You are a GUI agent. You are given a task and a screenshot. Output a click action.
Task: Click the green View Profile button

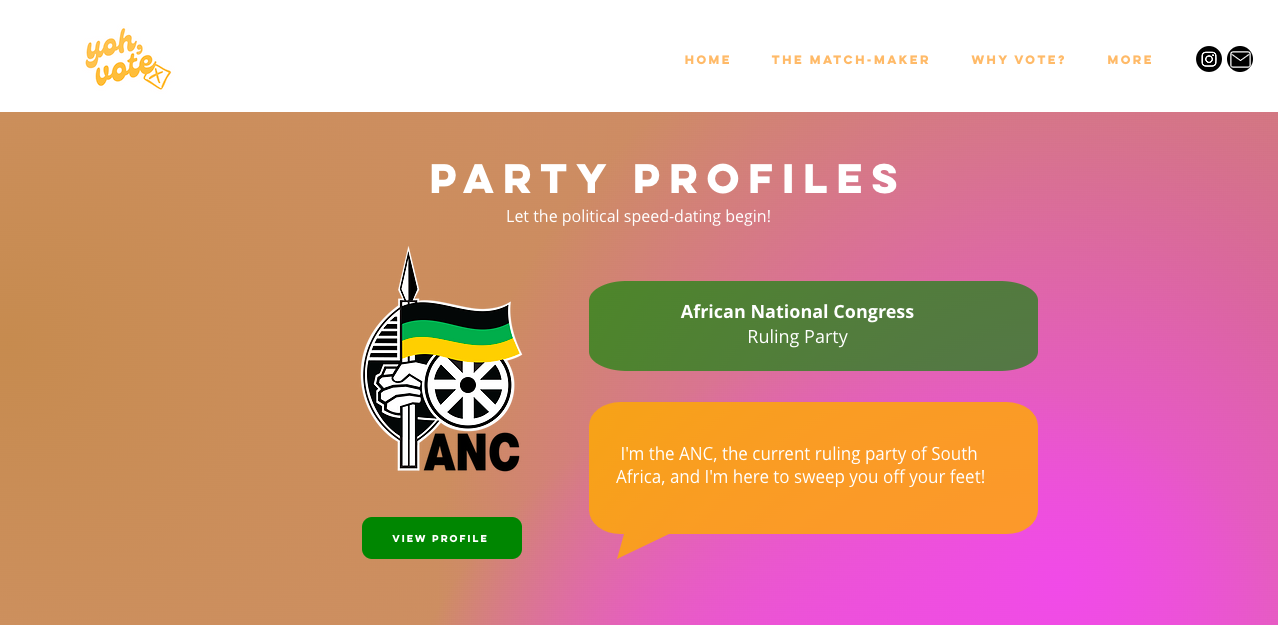coord(442,538)
